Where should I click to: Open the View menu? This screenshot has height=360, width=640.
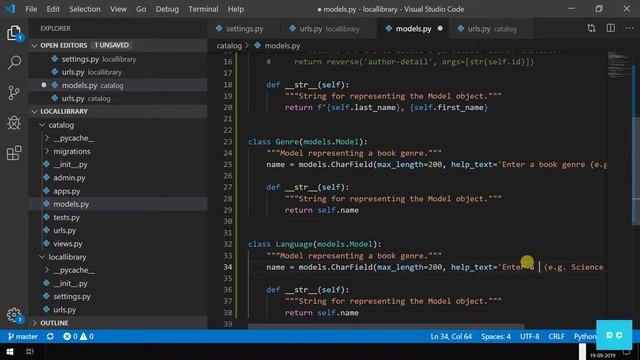pyautogui.click(x=118, y=9)
